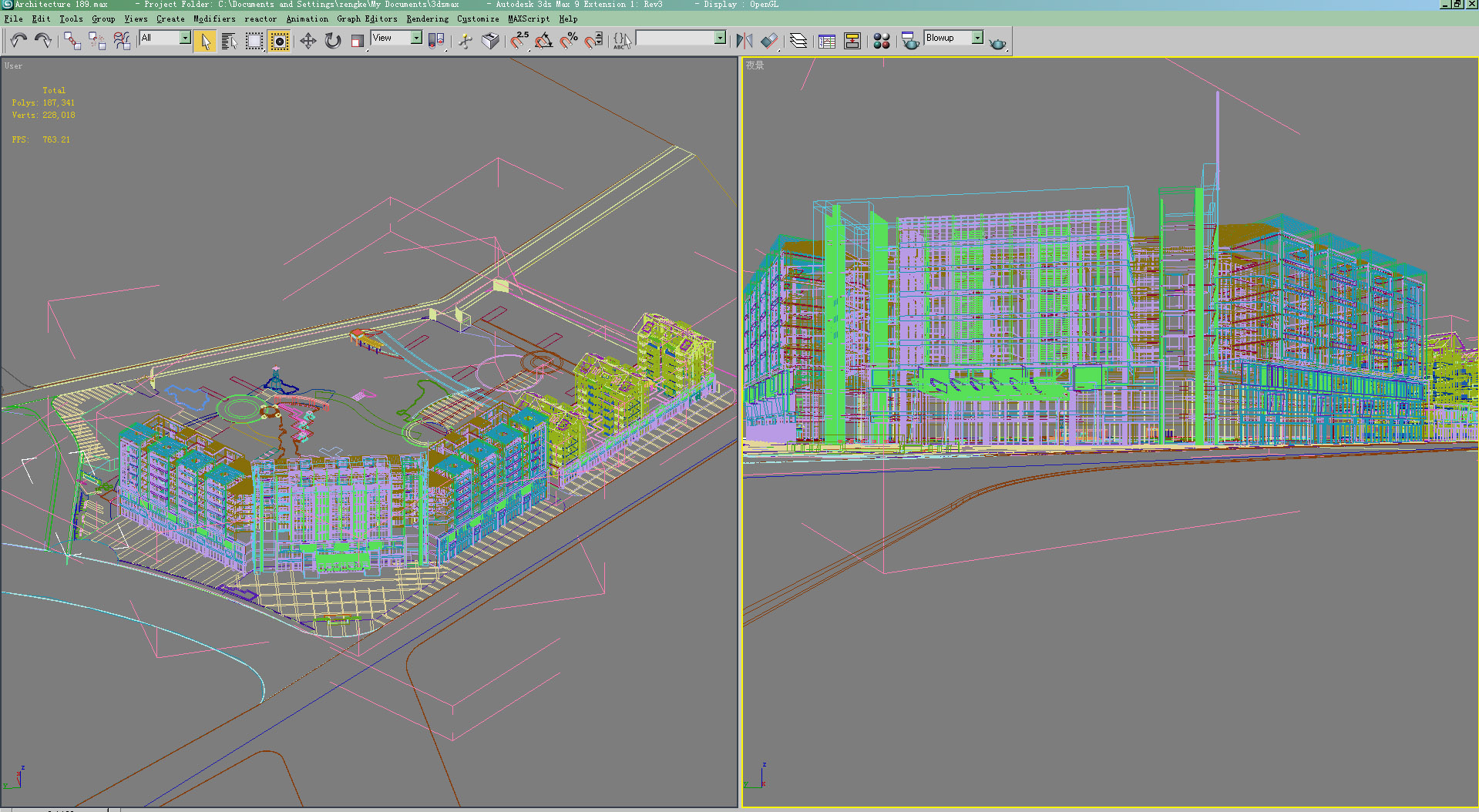
Task: Open the Modifiers menu
Action: pos(214,19)
